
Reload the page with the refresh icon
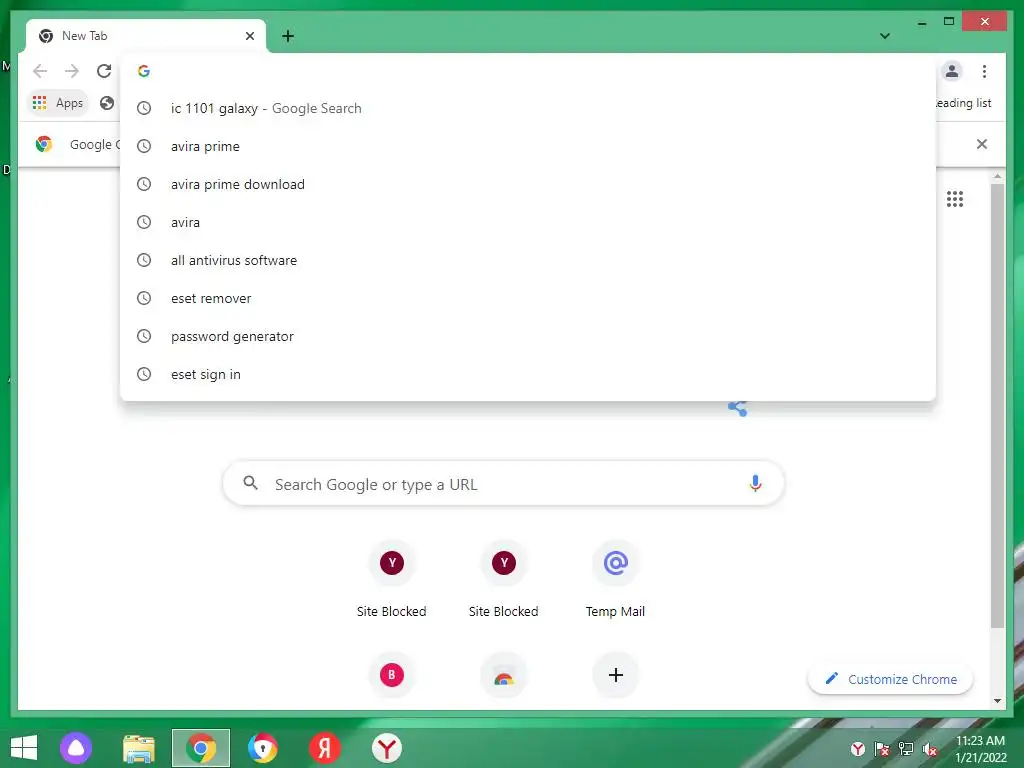(104, 71)
